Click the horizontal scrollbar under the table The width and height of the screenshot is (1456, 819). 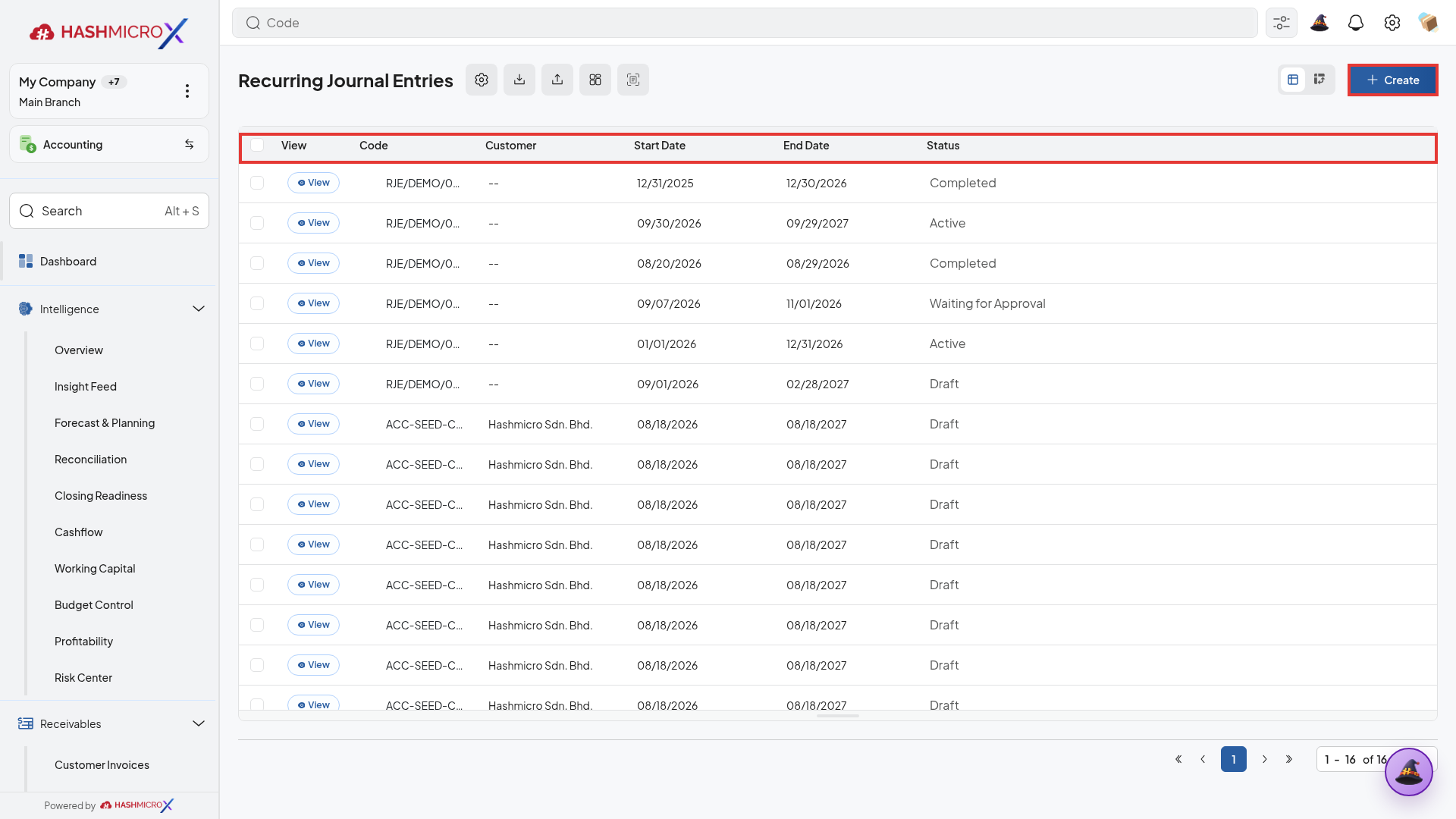[x=838, y=715]
